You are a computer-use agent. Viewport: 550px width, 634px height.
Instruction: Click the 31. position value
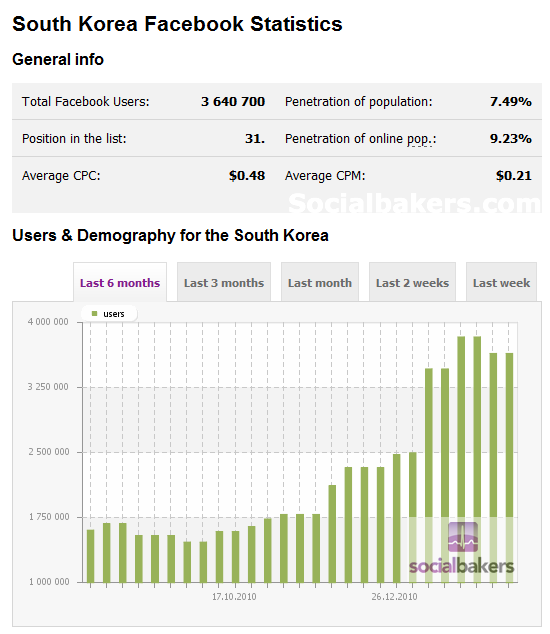[255, 139]
